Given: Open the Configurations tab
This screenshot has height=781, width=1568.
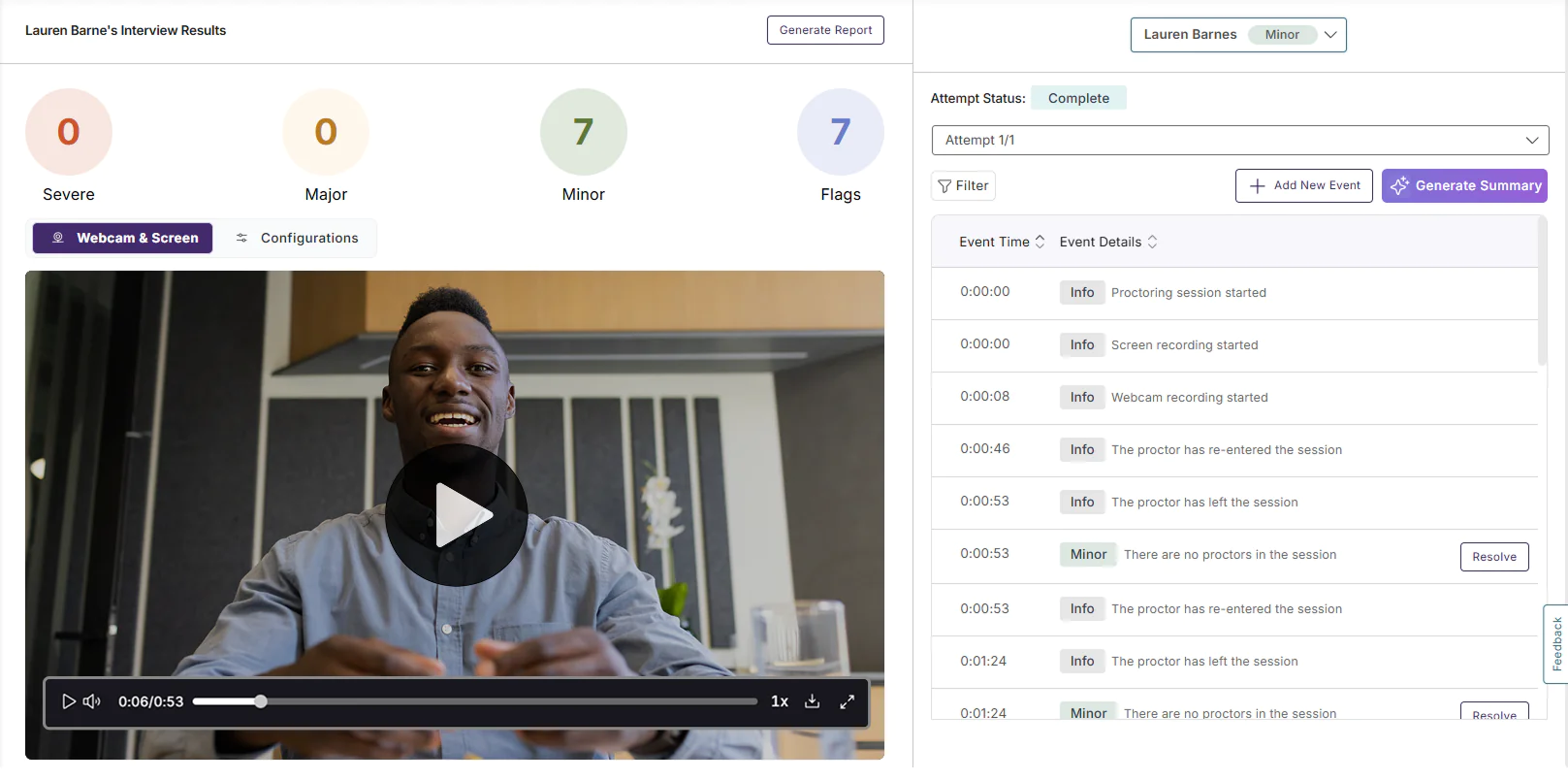Looking at the screenshot, I should pyautogui.click(x=296, y=238).
